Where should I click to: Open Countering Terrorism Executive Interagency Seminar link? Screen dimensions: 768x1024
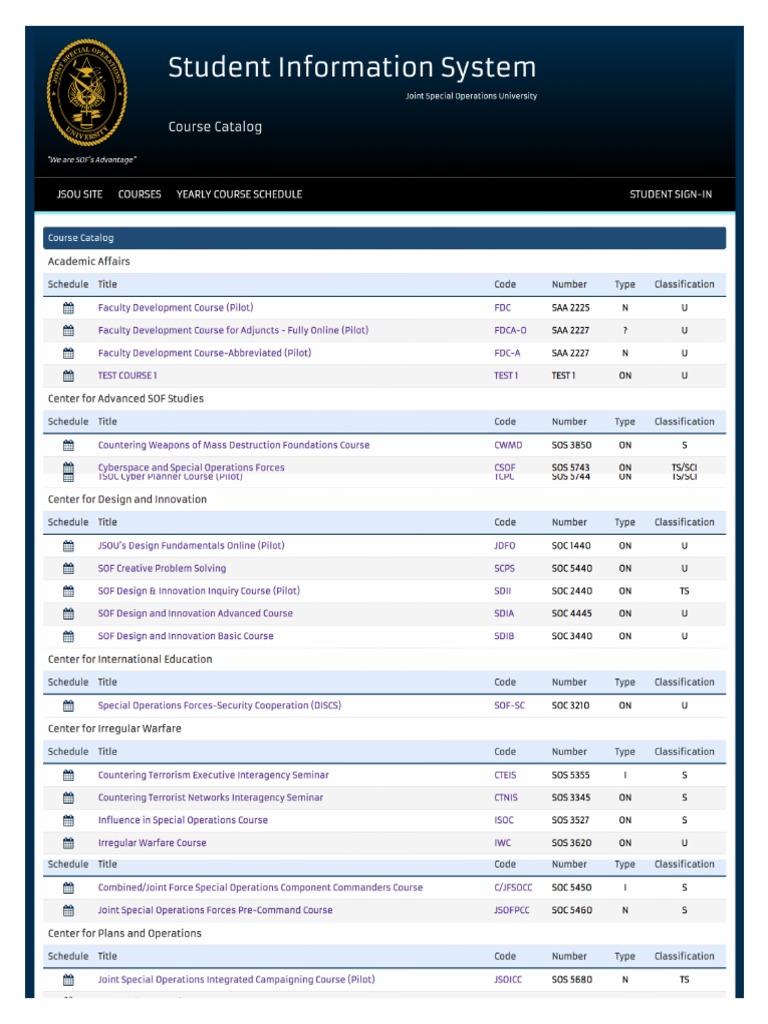point(214,775)
